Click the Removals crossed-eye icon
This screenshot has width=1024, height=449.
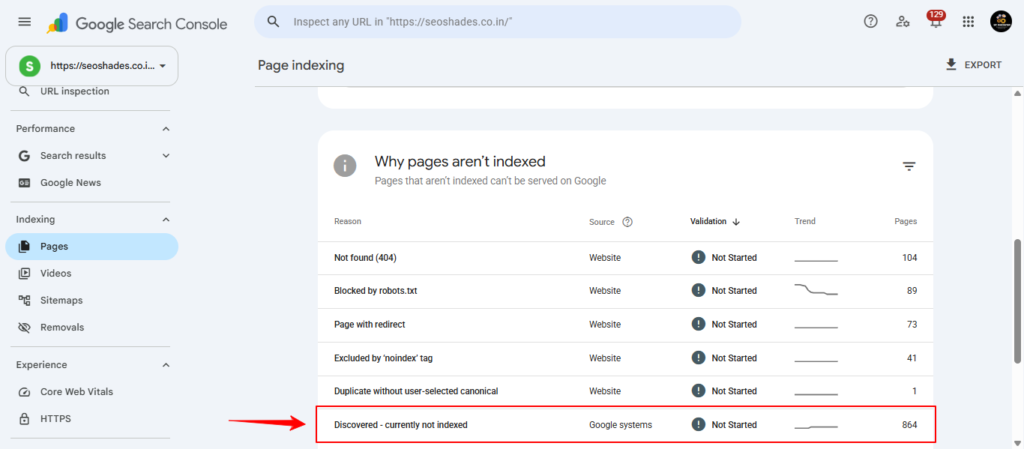click(24, 327)
